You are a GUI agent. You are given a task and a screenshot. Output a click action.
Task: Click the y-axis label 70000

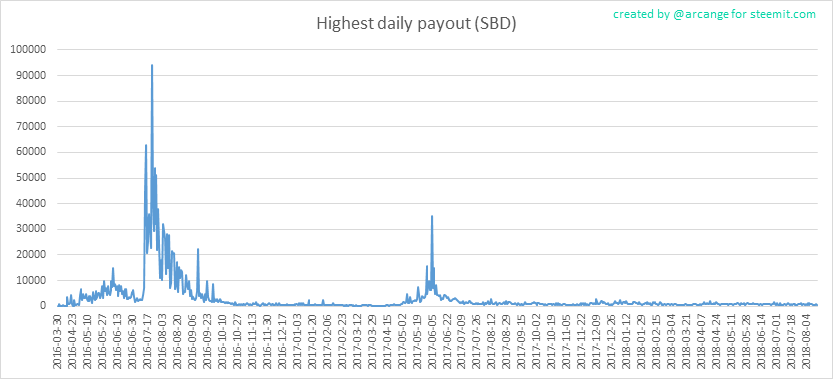tap(32, 127)
